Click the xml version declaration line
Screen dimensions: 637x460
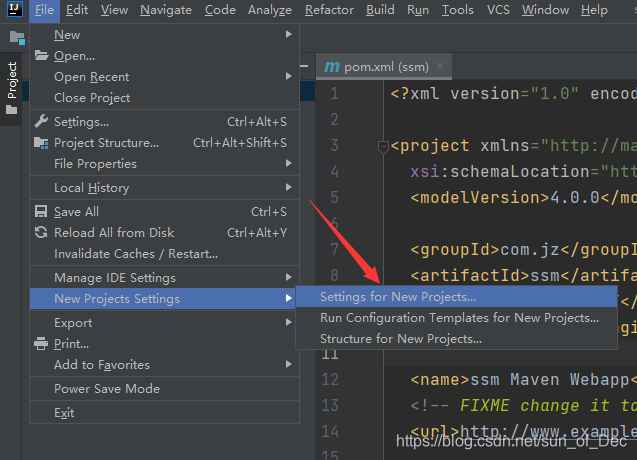tap(514, 94)
